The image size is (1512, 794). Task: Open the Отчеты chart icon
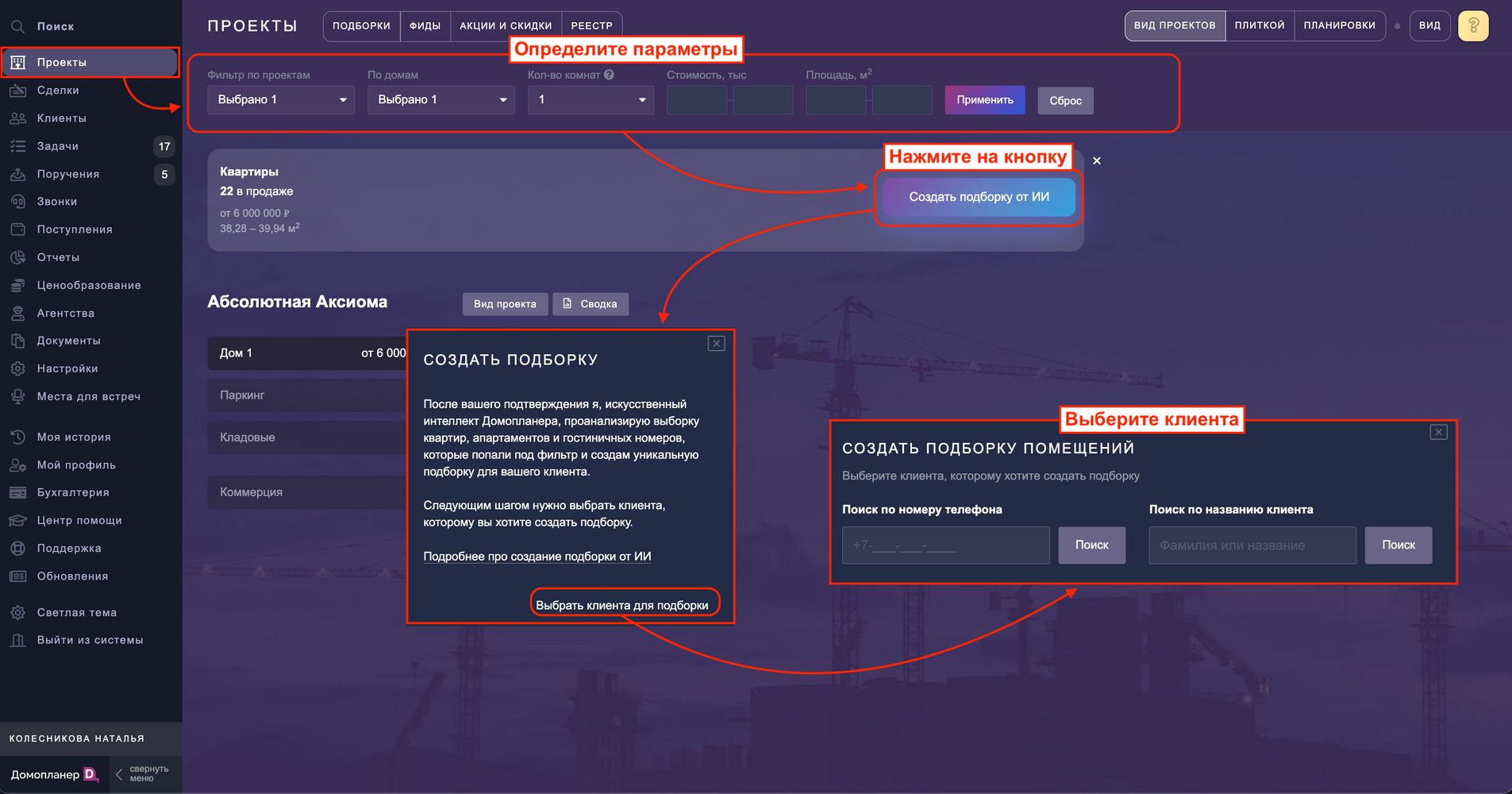tap(17, 257)
